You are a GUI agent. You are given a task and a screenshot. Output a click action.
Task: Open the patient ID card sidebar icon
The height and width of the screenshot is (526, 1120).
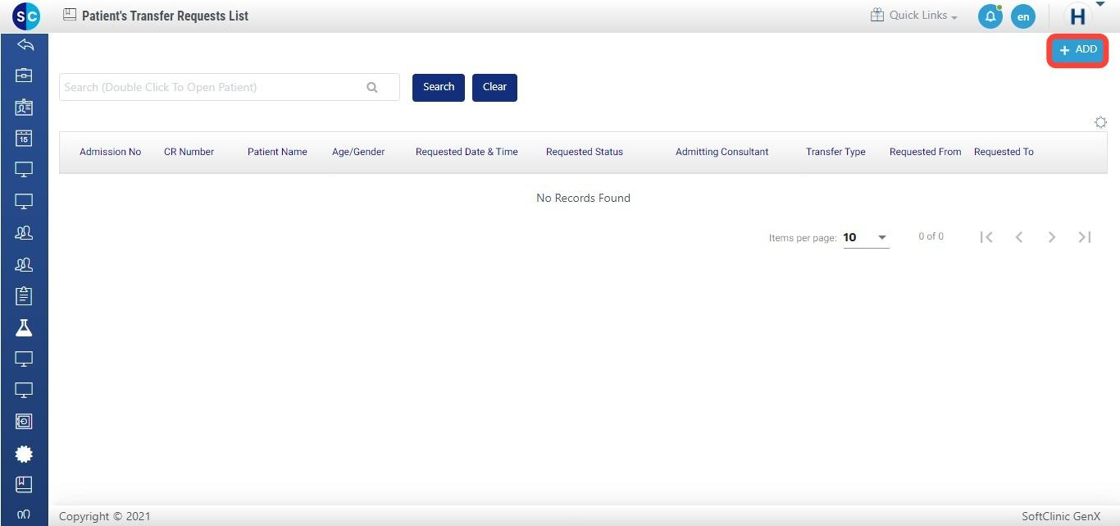click(x=24, y=107)
